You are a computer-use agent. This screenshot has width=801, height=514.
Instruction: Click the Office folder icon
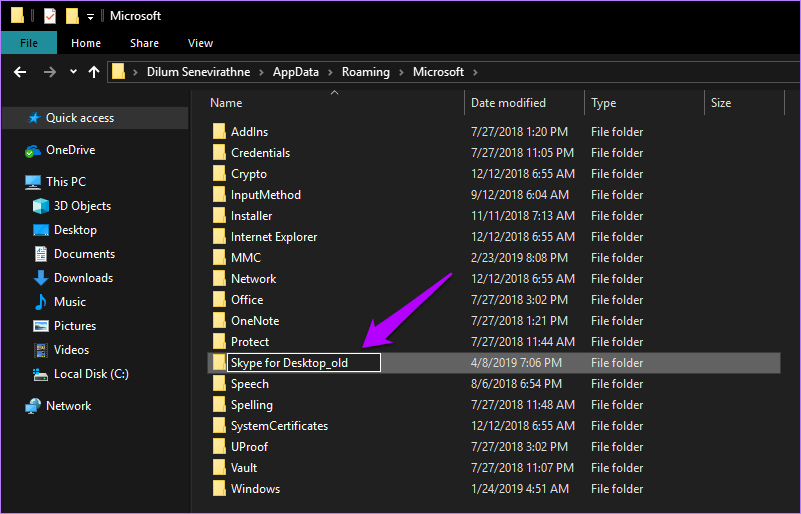tap(219, 299)
